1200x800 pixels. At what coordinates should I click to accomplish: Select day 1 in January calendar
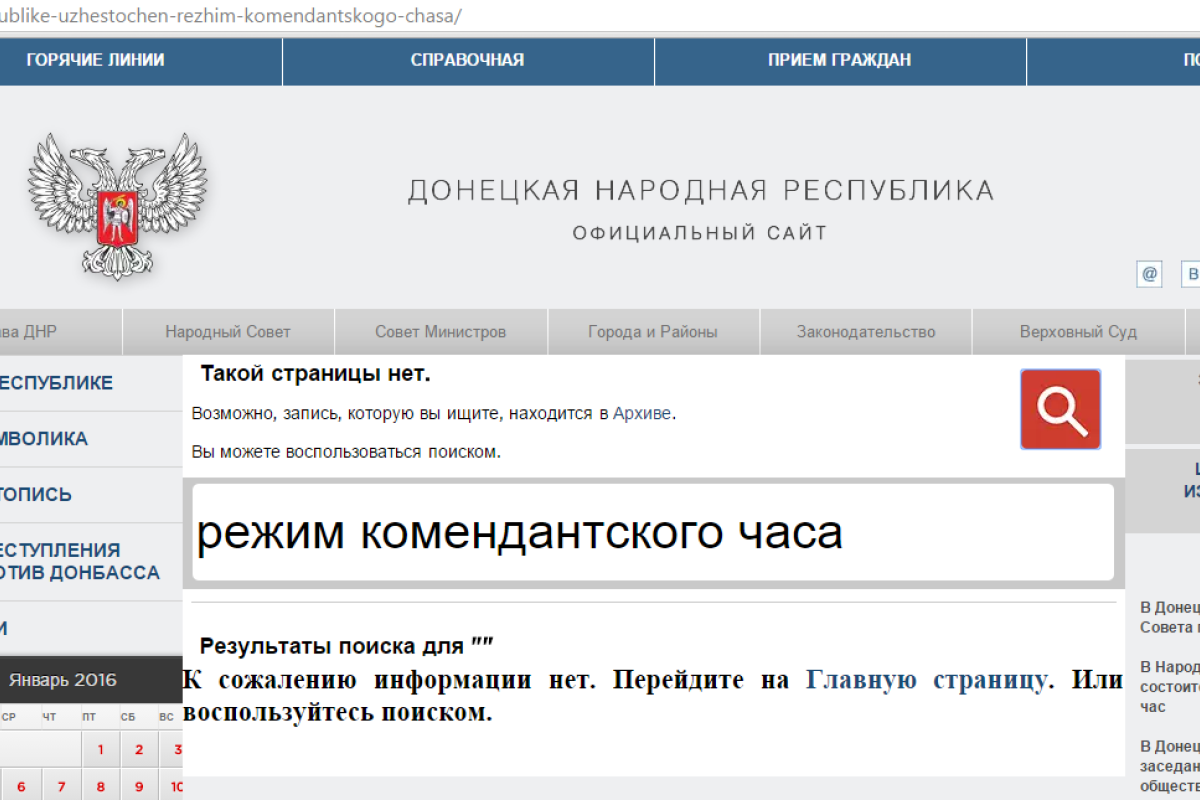pos(100,749)
